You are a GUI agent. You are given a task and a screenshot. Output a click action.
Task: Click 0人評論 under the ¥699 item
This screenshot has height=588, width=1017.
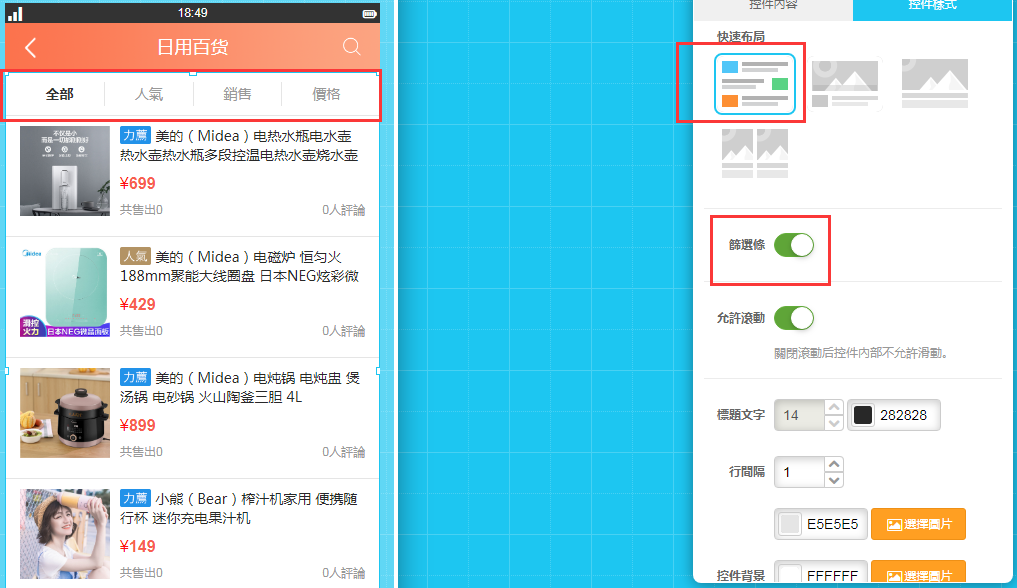click(x=344, y=210)
